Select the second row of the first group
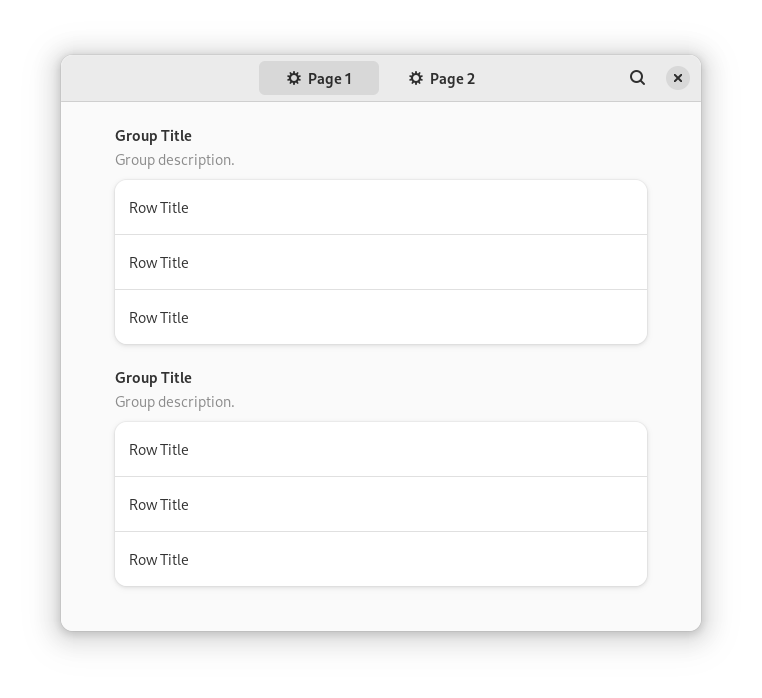The height and width of the screenshot is (698, 762). [381, 262]
